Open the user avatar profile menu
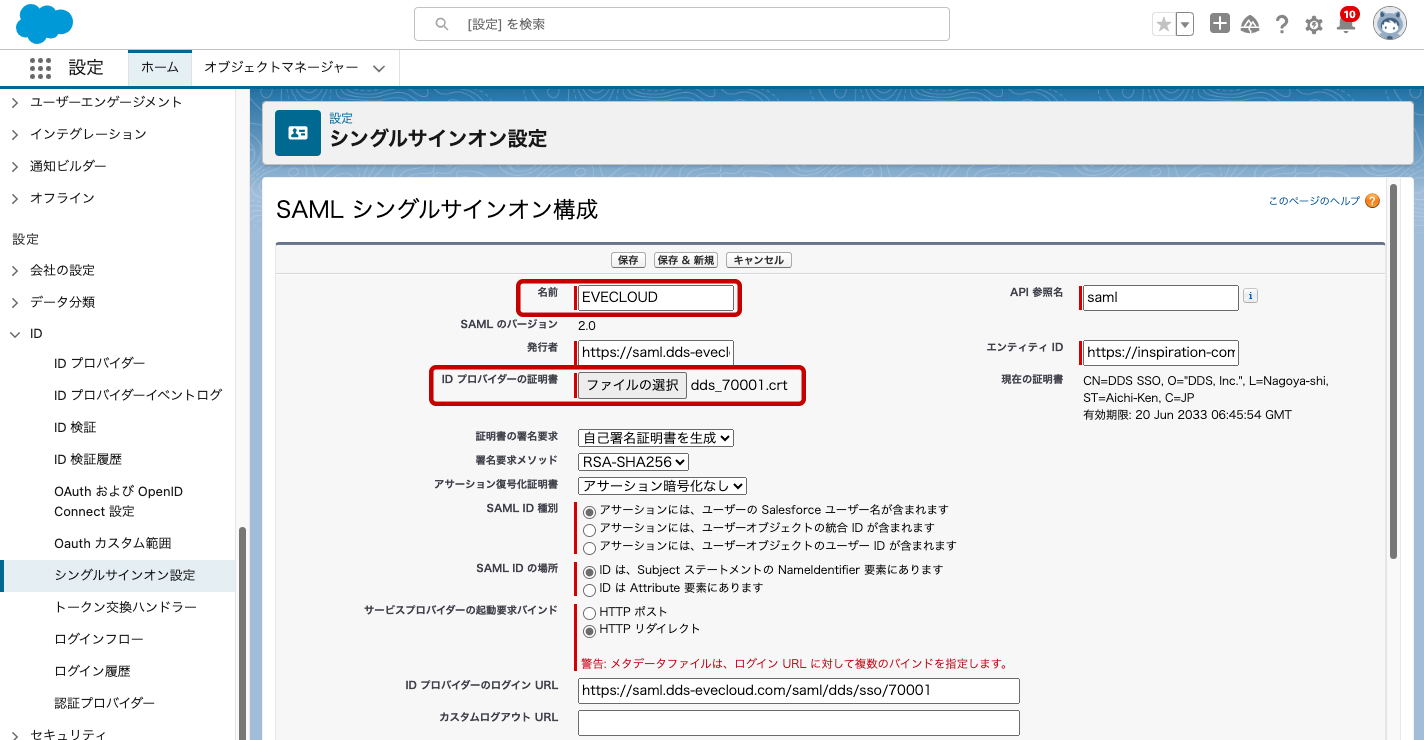This screenshot has height=740, width=1424. pyautogui.click(x=1389, y=24)
